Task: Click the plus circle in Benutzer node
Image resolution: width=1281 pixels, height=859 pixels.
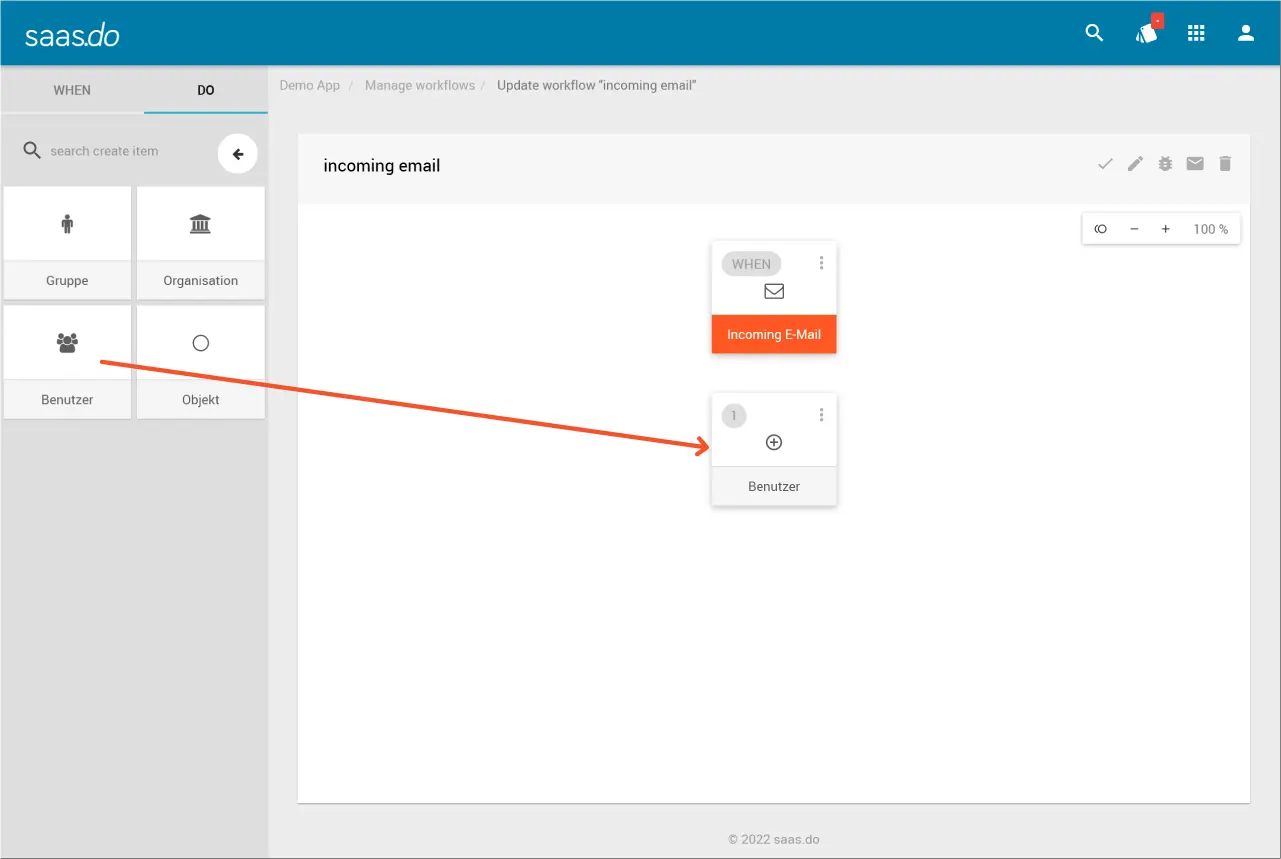Action: coord(773,442)
